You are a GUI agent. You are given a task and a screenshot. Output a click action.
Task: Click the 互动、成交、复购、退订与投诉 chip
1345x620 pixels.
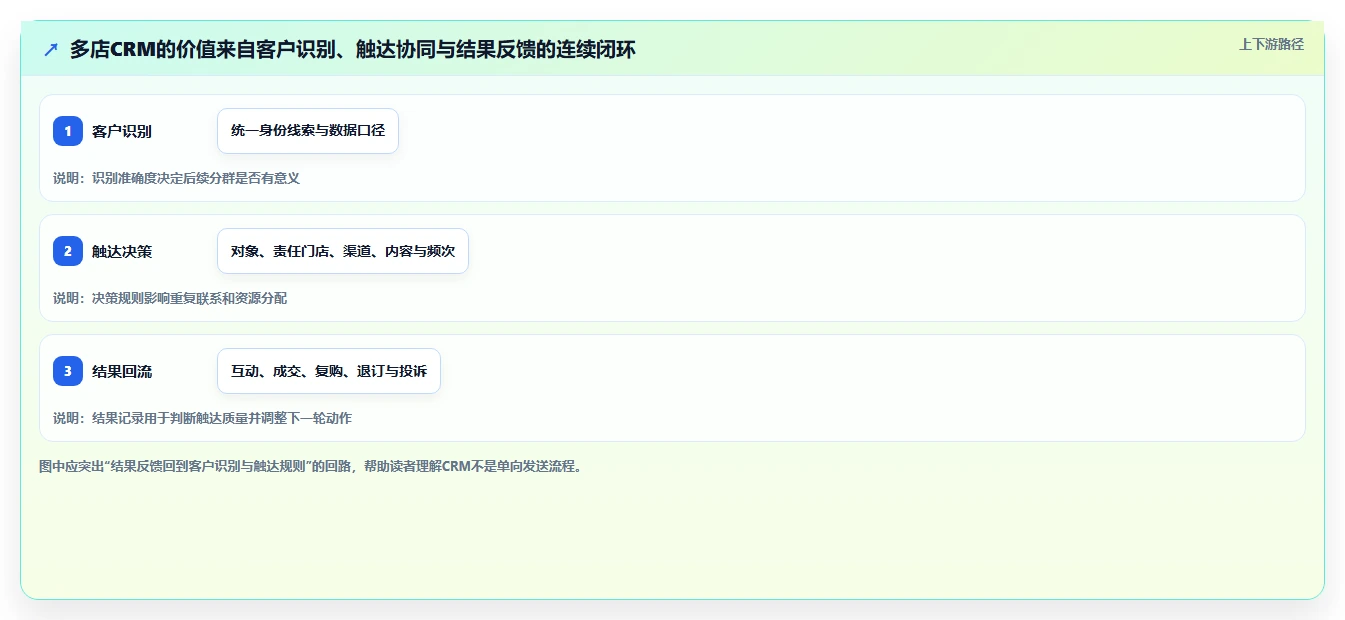pyautogui.click(x=329, y=371)
